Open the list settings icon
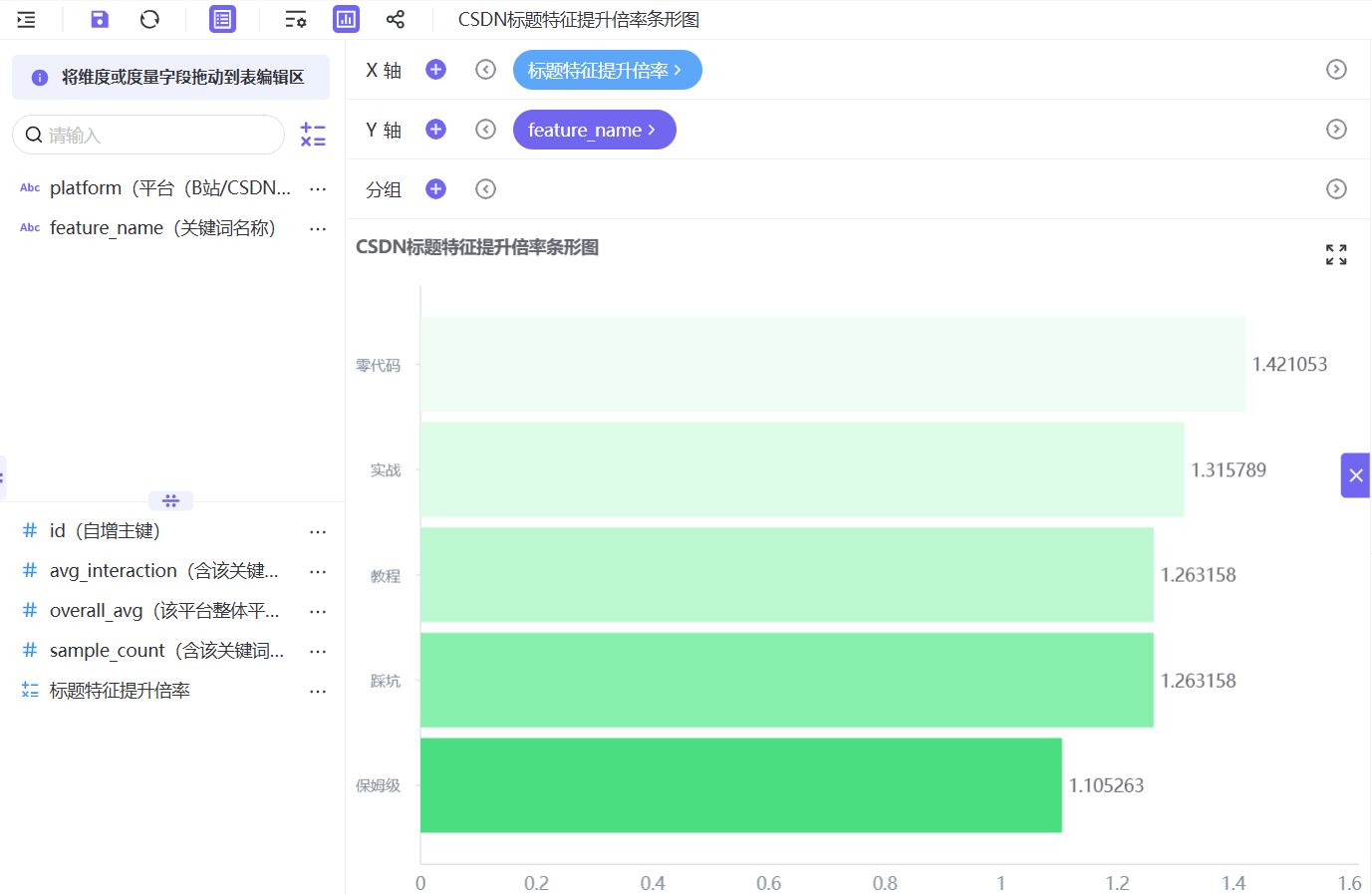Viewport: 1372px width, 894px height. [296, 19]
